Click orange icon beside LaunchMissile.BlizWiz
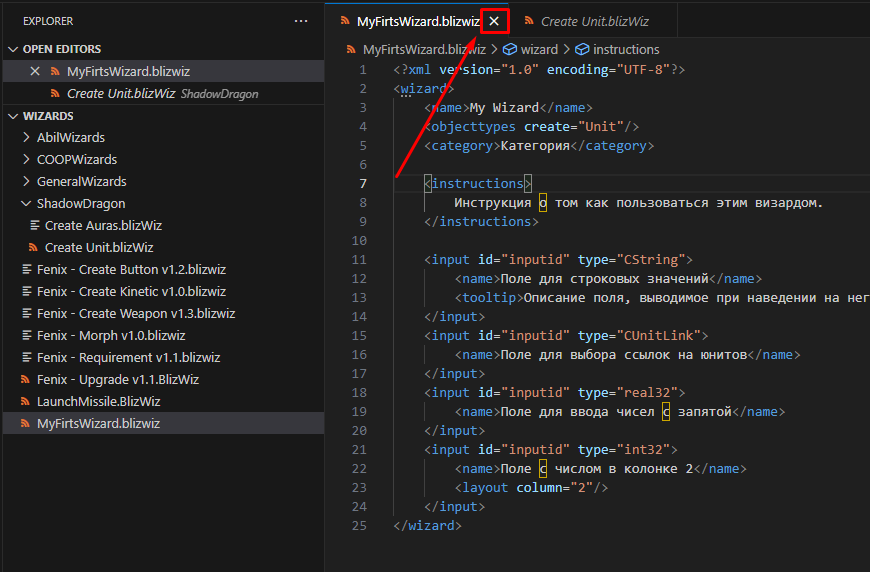Viewport: 870px width, 572px height. [x=26, y=401]
